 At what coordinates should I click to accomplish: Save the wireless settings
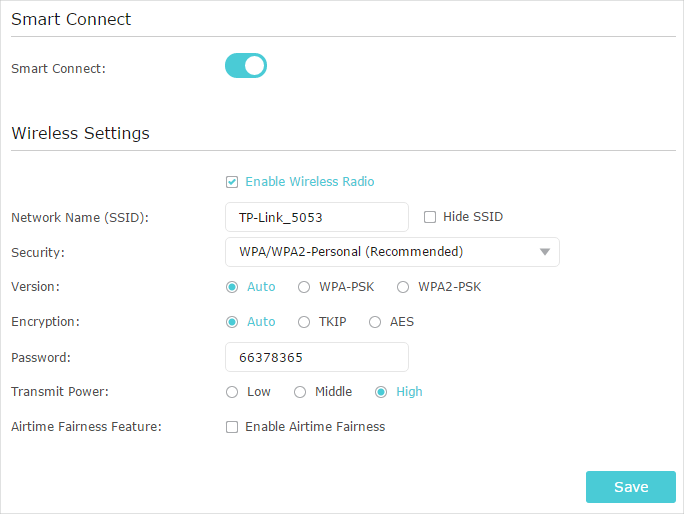(x=630, y=487)
